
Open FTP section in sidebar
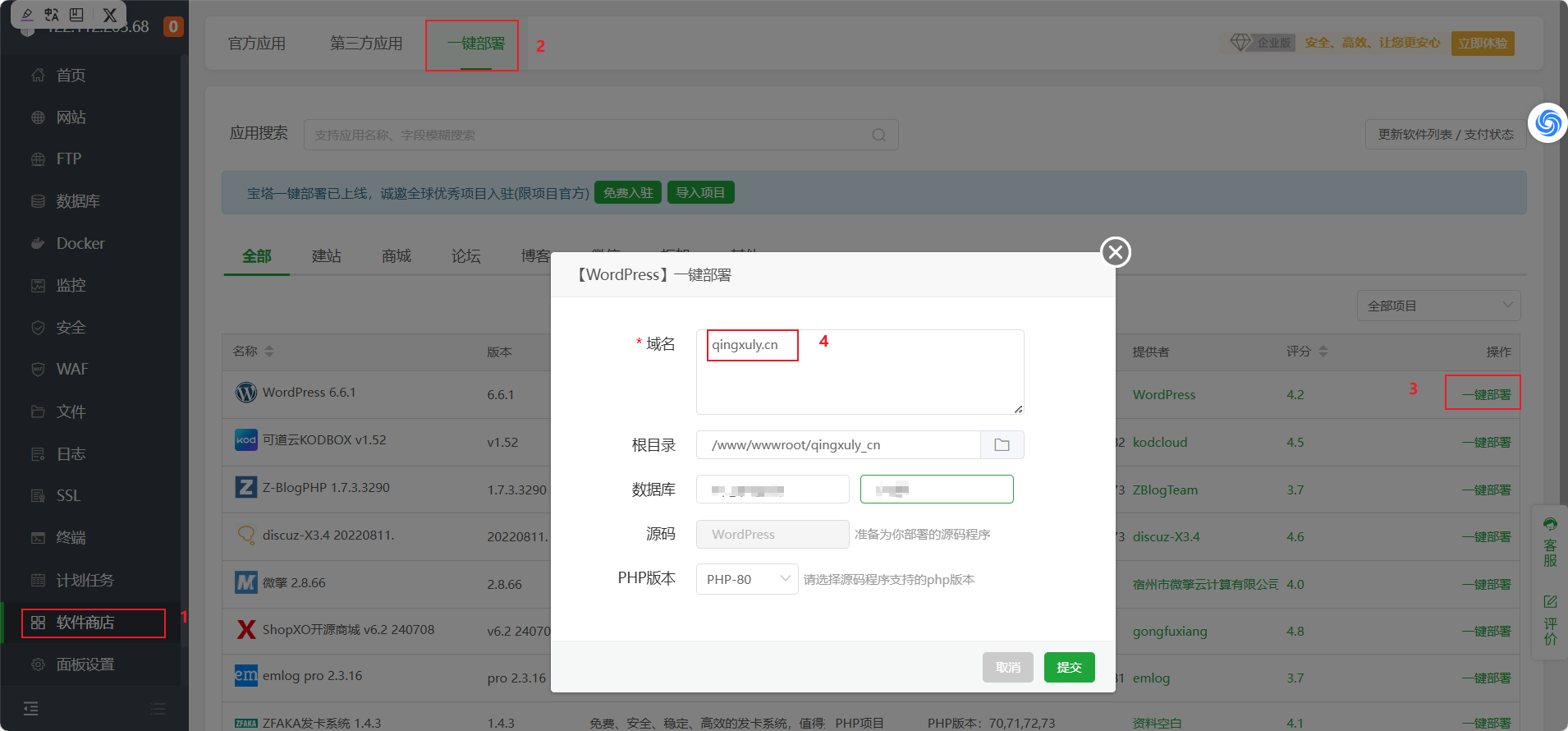[68, 159]
